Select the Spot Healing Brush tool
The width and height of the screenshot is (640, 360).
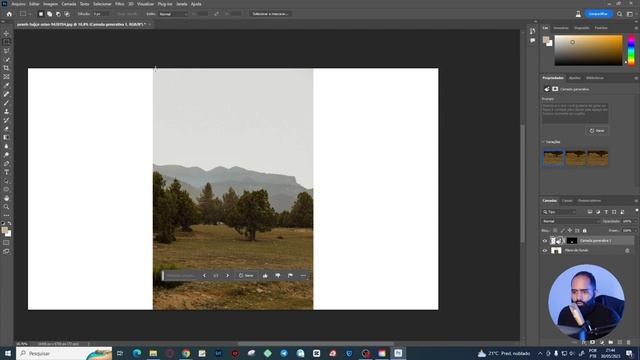pos(6,94)
